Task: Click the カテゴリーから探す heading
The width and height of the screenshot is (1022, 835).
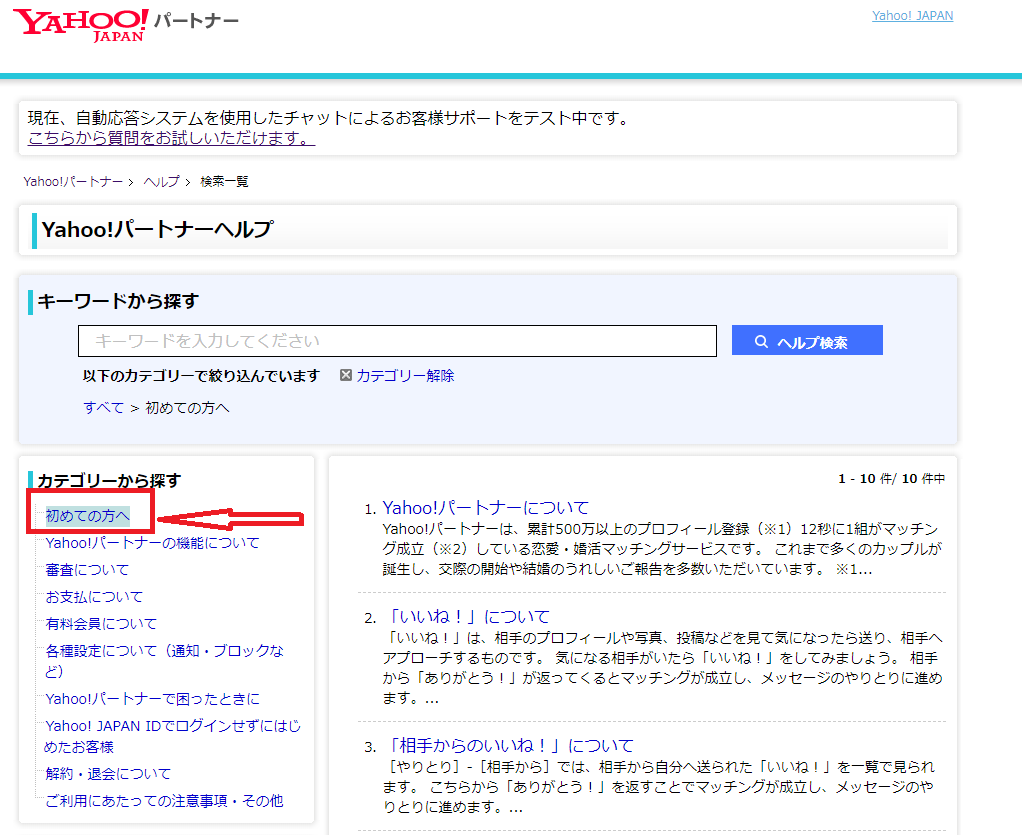Action: 109,480
